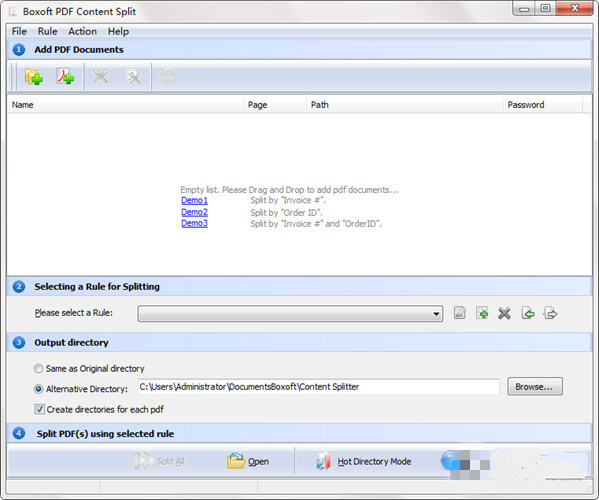Open the Help menu
This screenshot has width=599, height=500.
[x=118, y=31]
